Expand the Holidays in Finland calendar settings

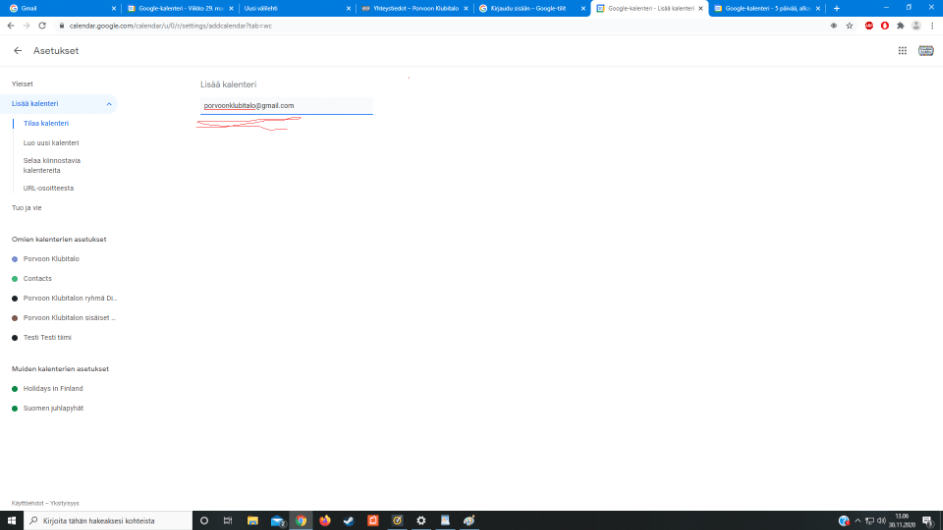pyautogui.click(x=53, y=388)
